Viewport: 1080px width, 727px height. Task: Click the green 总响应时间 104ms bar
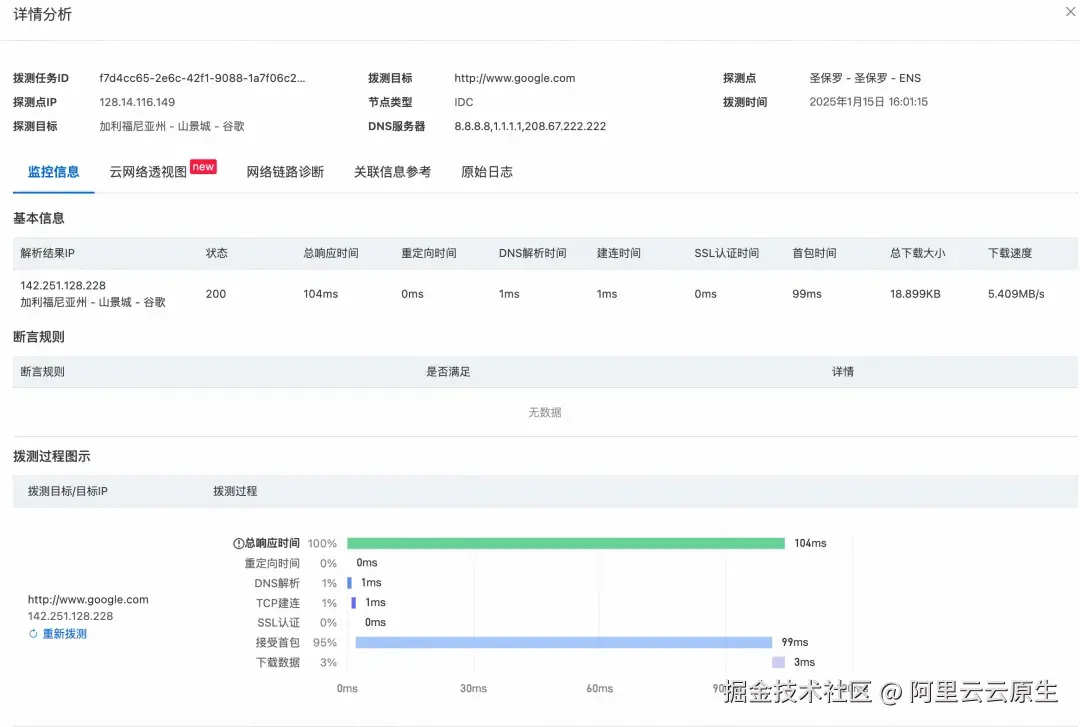566,543
